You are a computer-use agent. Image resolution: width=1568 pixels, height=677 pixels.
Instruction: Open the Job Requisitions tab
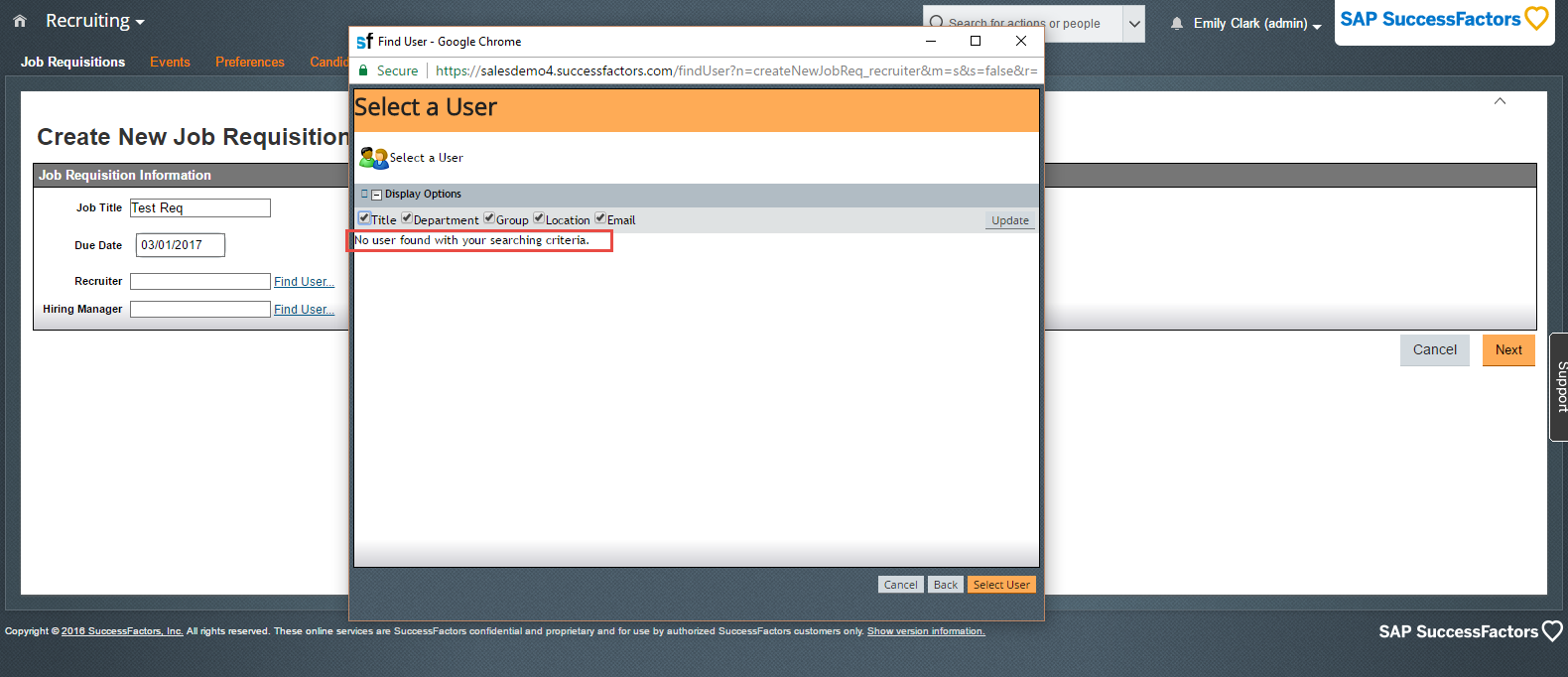[x=72, y=62]
